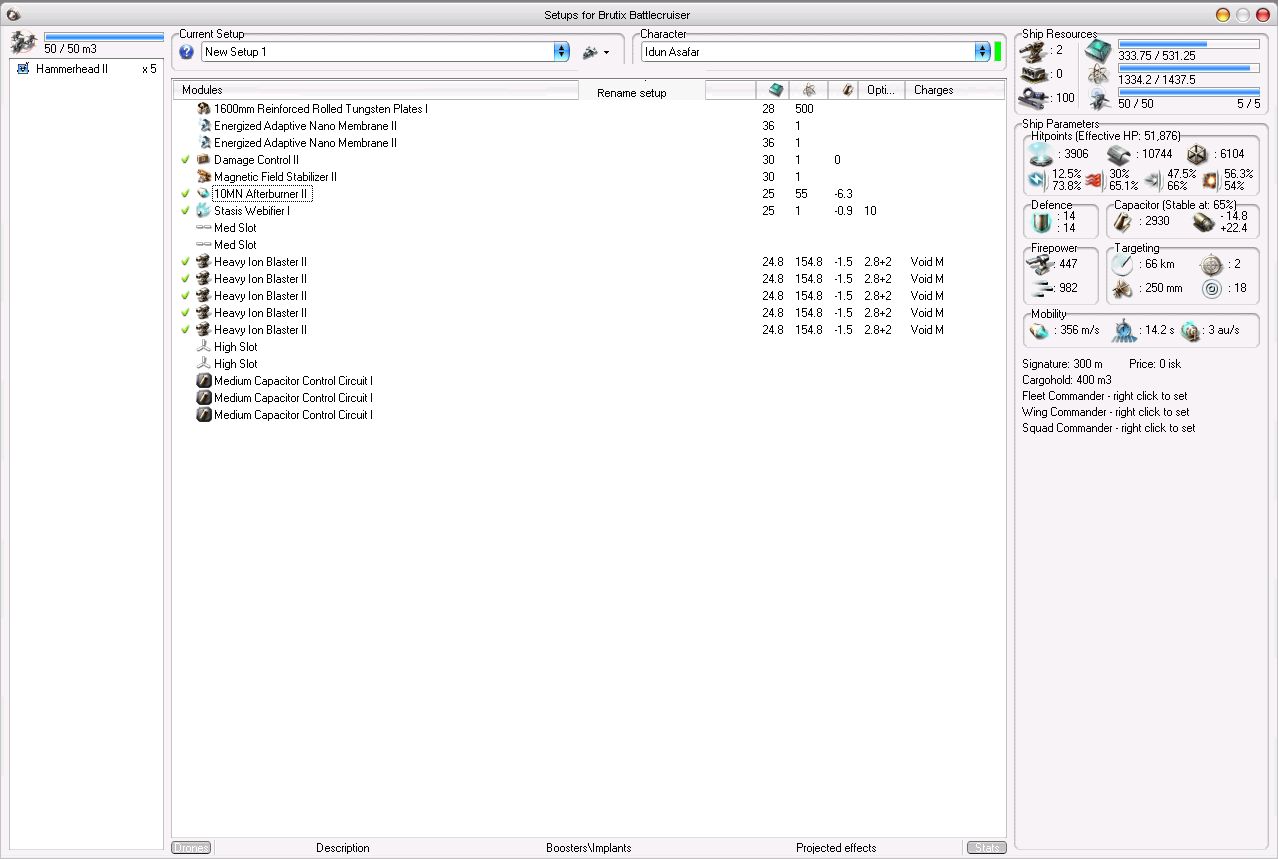Screen dimensions: 1278x859
Task: Click the launcher hardpoints icon in Ship Resources
Action: click(x=1034, y=74)
